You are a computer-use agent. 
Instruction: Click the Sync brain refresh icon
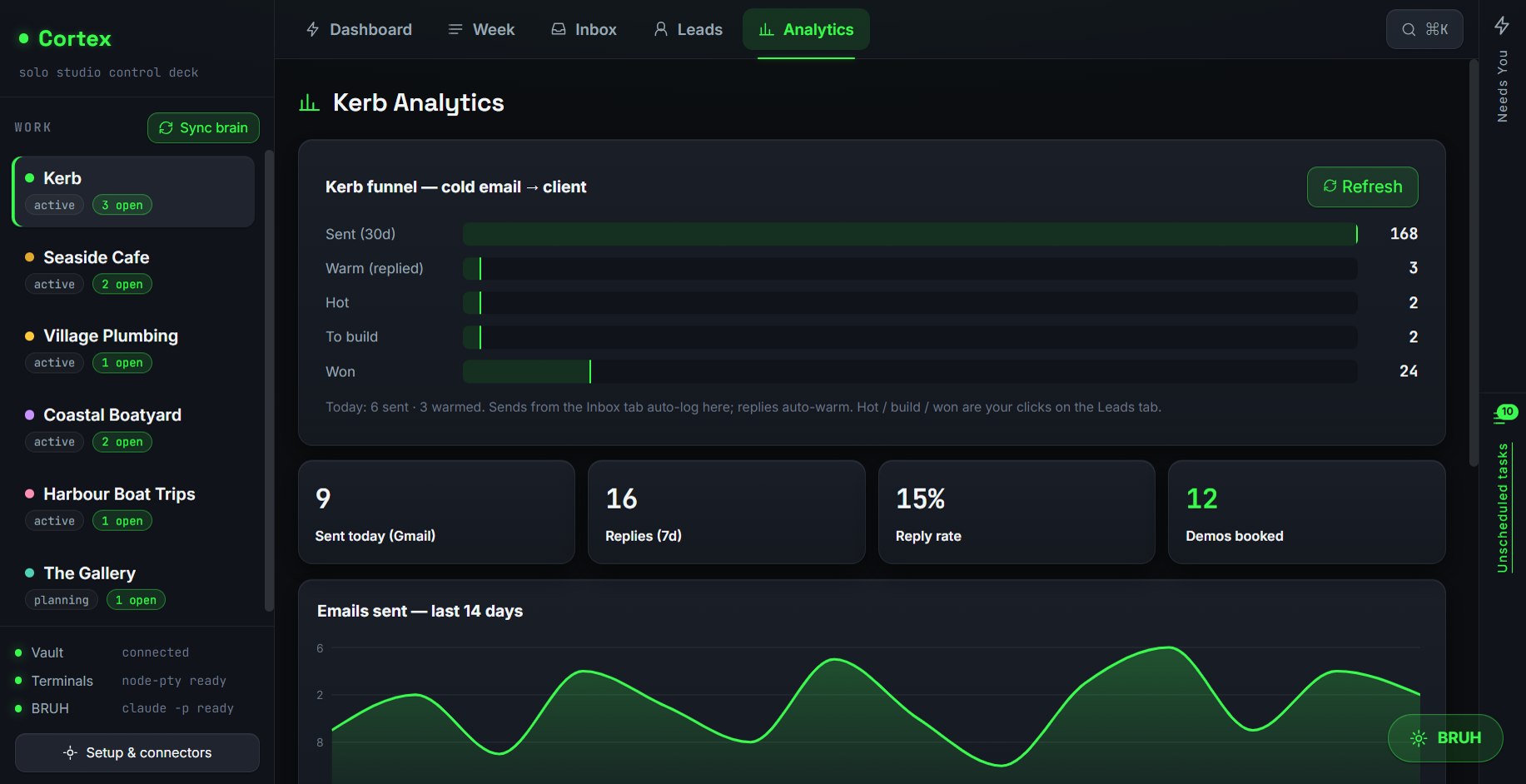coord(166,127)
